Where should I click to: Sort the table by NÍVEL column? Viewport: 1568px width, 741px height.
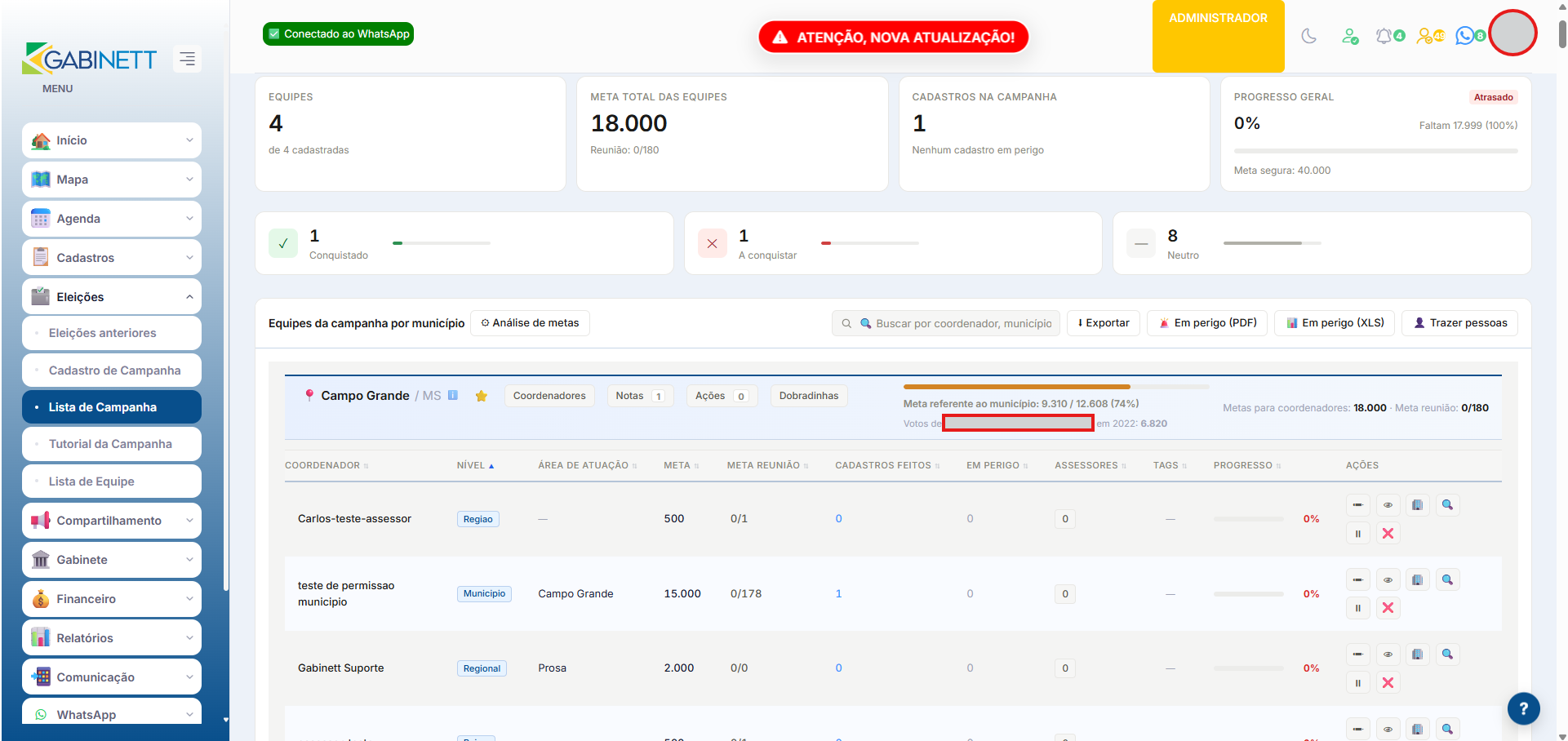[475, 465]
